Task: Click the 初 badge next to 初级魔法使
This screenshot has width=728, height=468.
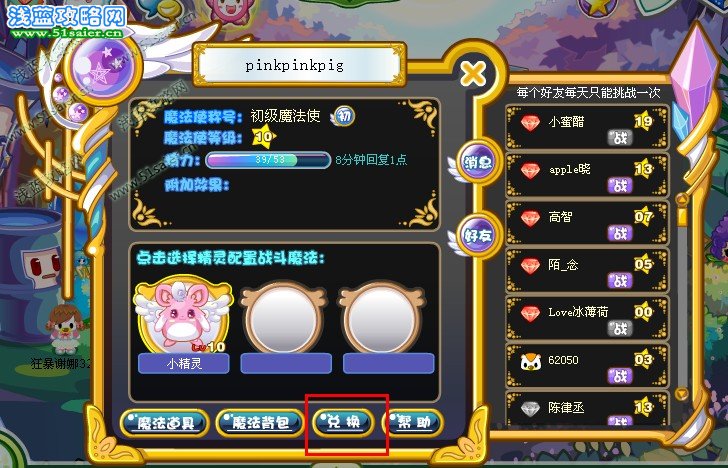Action: click(344, 116)
